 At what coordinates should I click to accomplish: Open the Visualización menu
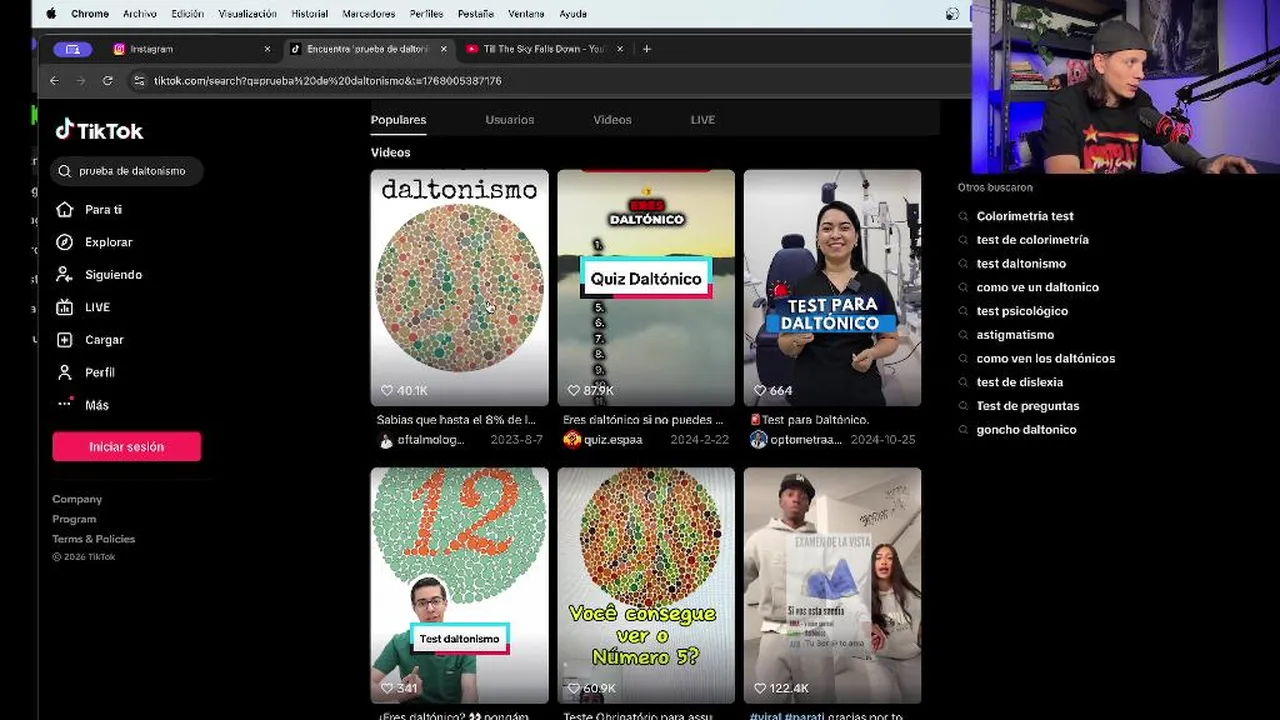247,14
